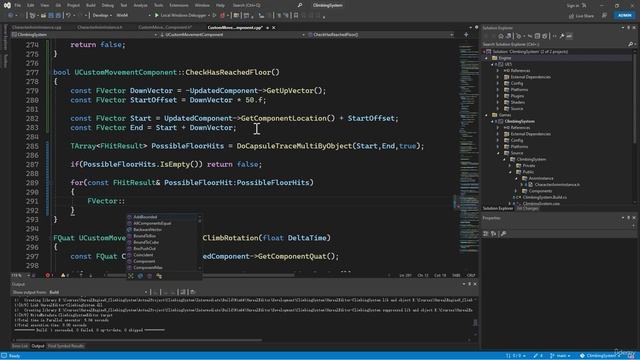Click the Search Solution Explorer field

tap(555, 44)
